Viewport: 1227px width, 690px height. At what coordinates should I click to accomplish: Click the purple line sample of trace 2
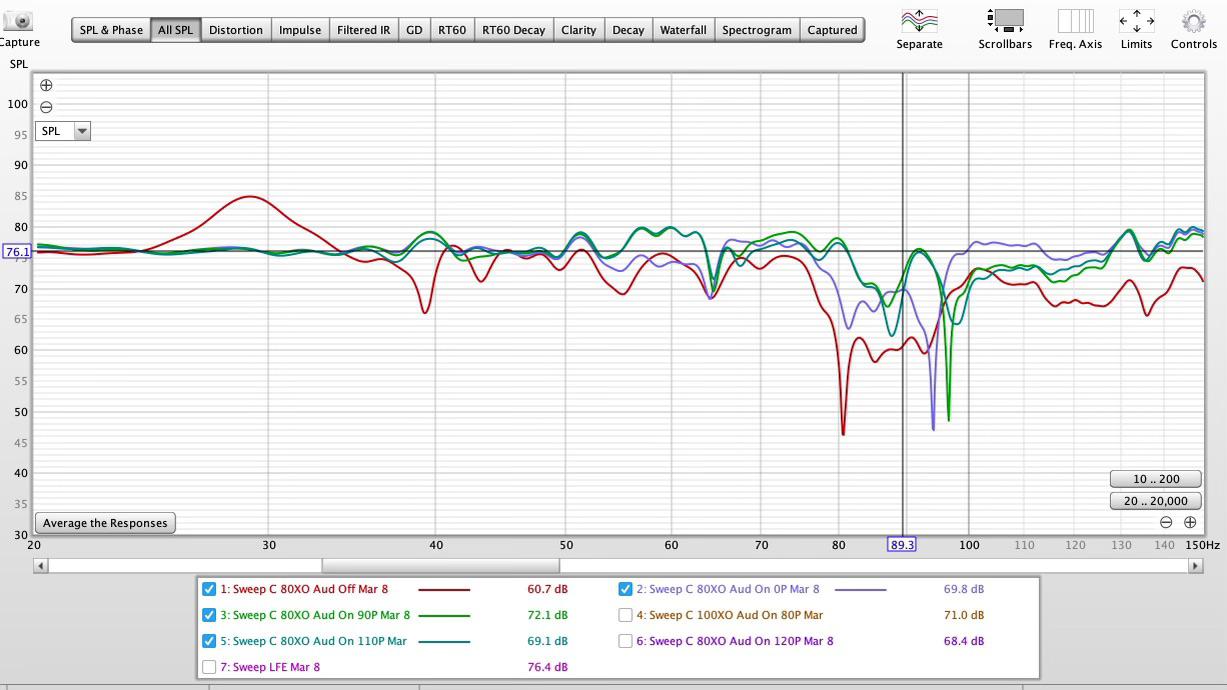860,589
